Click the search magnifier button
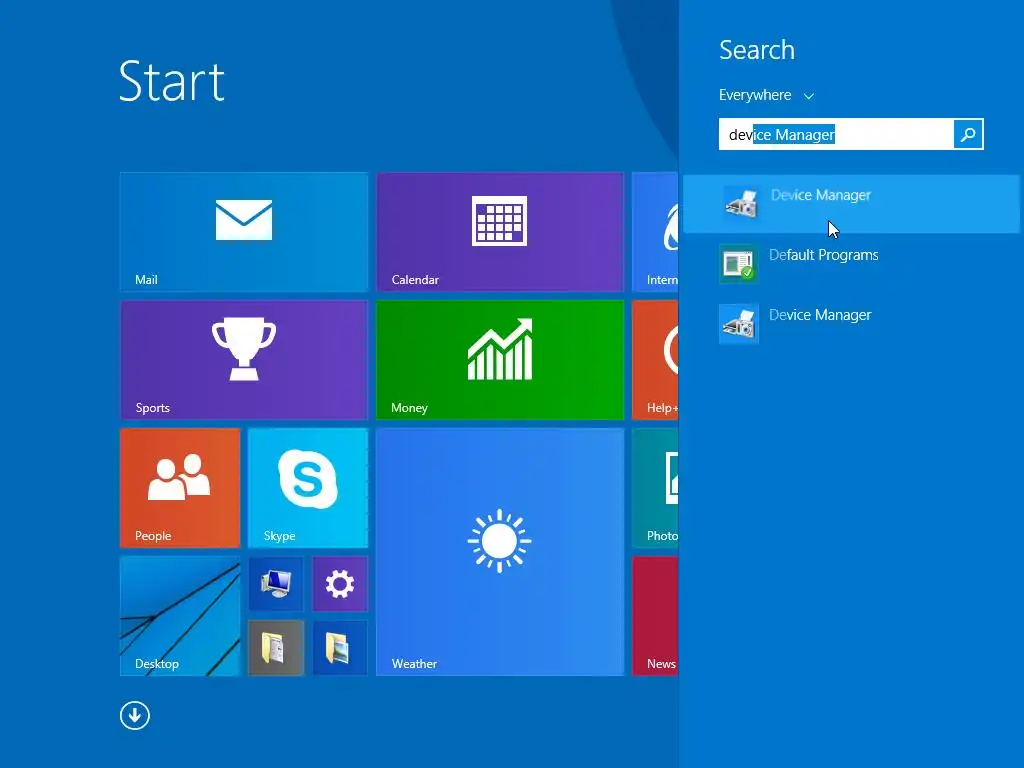This screenshot has width=1024, height=768. (x=968, y=134)
